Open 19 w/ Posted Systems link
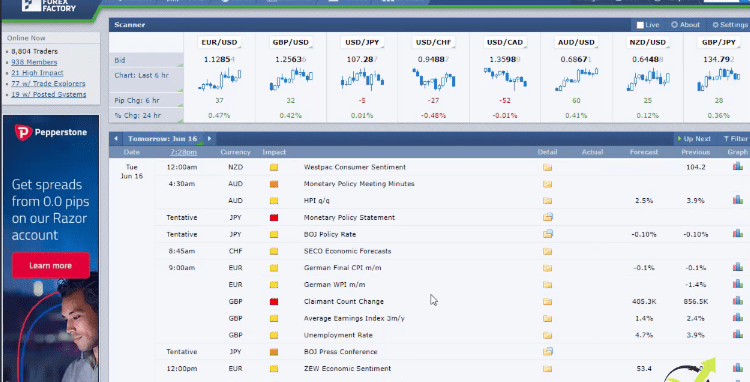Screen dimensions: 750x382 tap(49, 94)
